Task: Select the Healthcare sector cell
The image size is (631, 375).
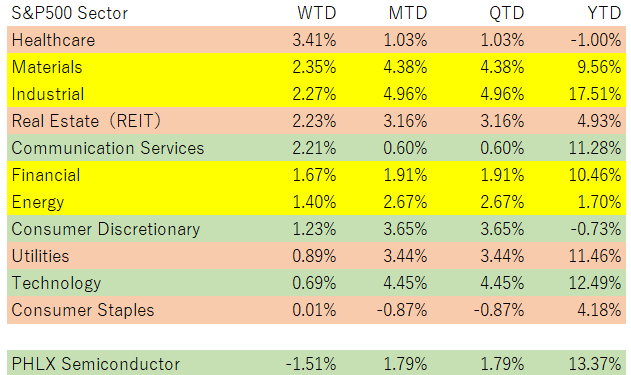Action: point(54,40)
